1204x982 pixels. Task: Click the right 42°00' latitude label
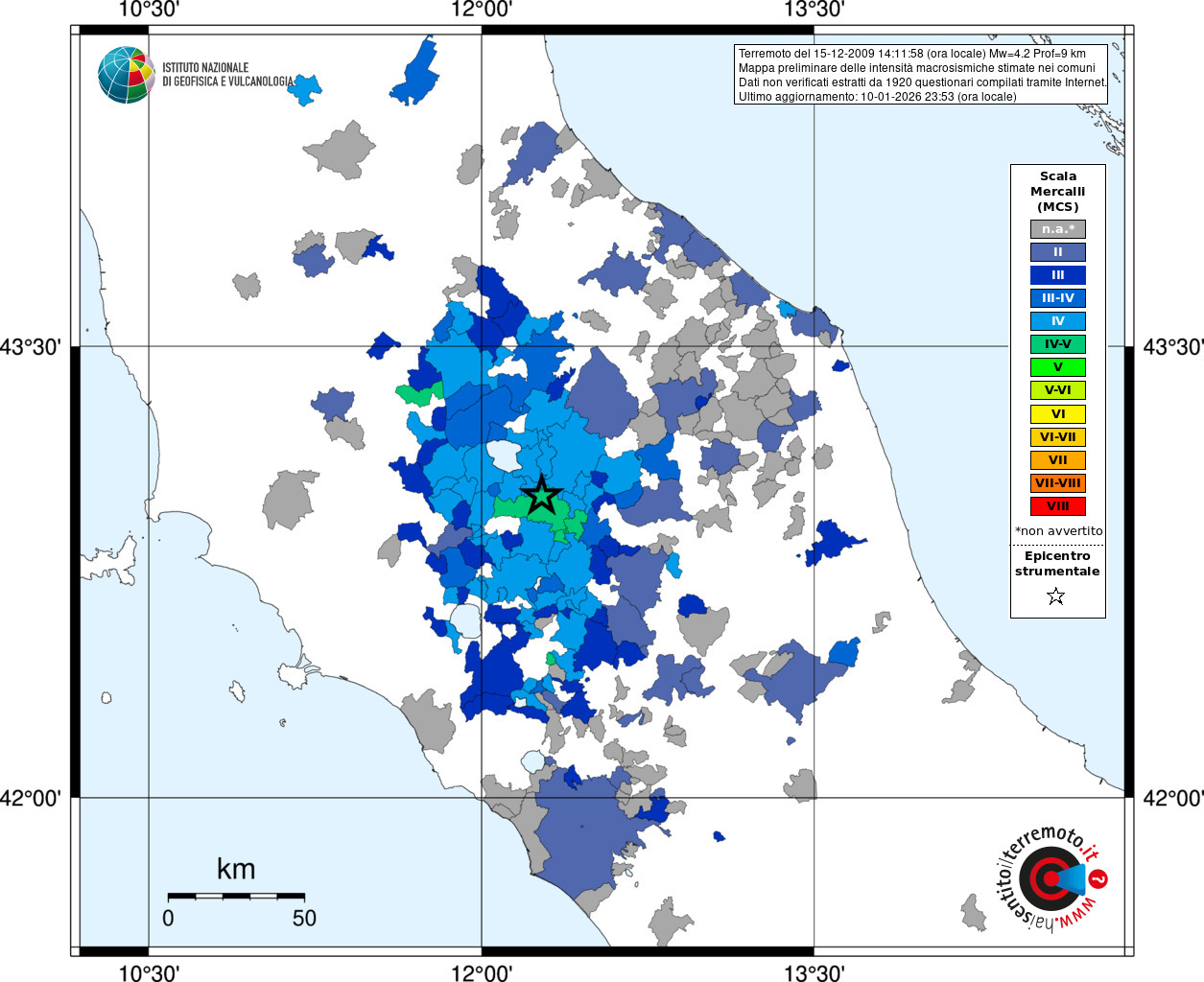tap(1173, 798)
